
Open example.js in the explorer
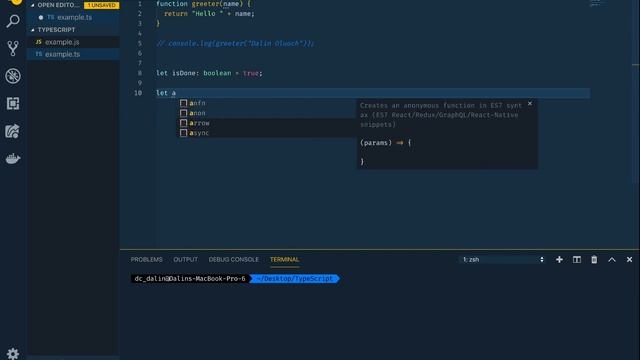[x=73, y=42]
